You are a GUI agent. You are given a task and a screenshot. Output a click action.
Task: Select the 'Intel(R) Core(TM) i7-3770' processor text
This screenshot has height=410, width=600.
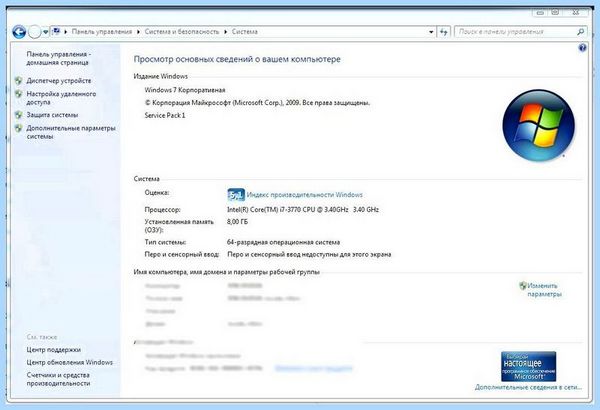point(303,209)
